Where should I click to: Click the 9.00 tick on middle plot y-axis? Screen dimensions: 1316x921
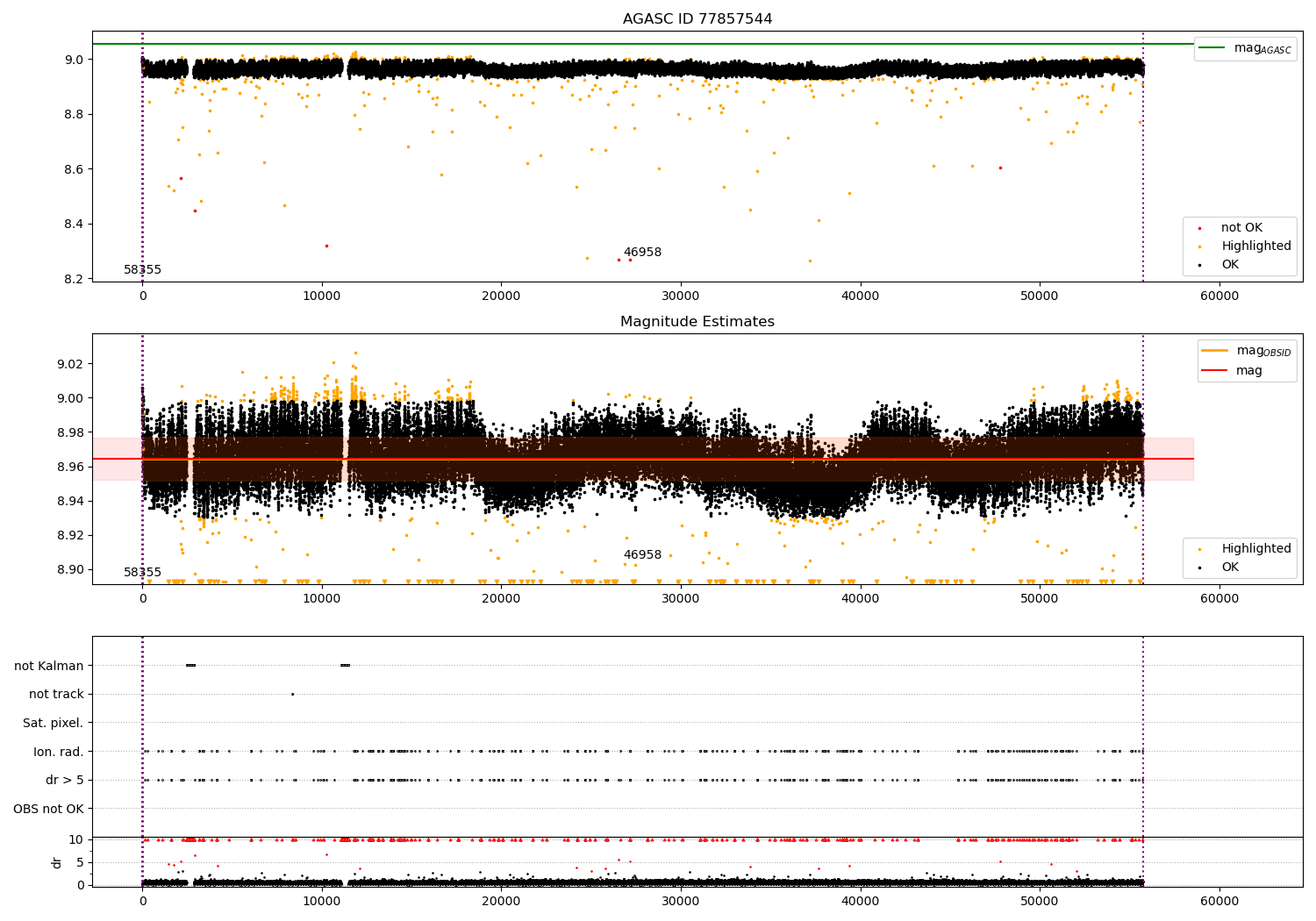(70, 398)
